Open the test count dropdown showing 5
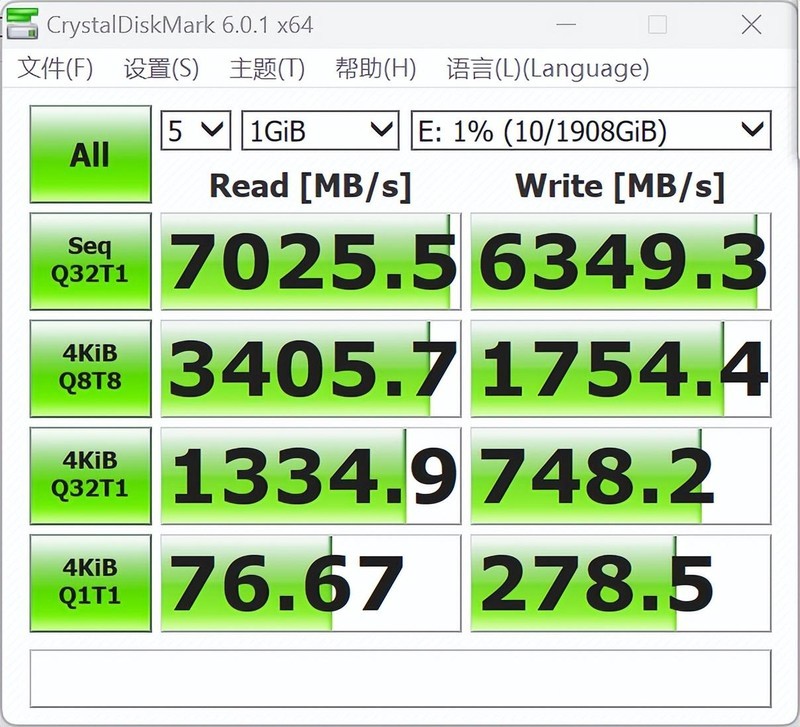The image size is (800, 727). (194, 130)
